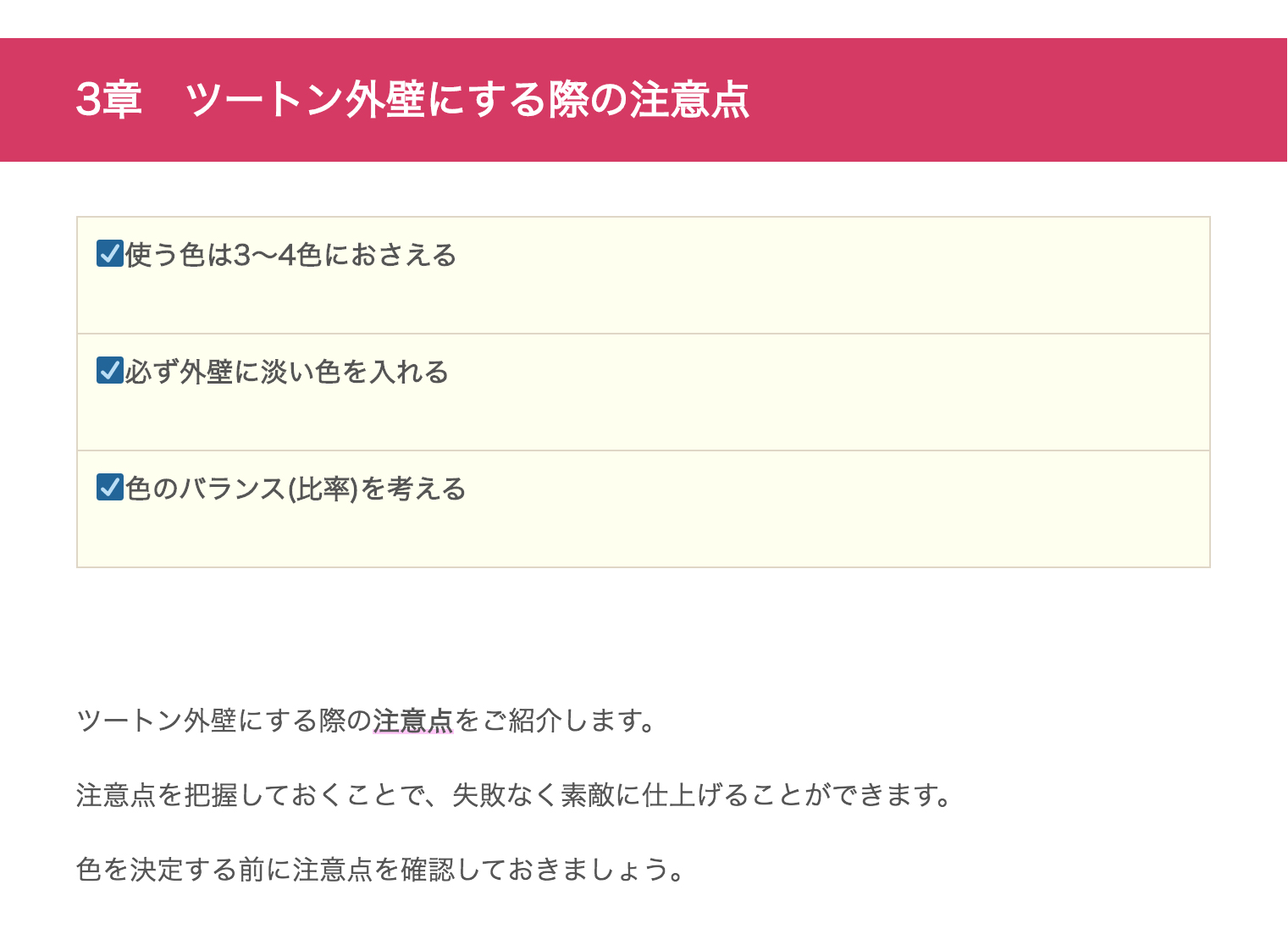Screen dimensions: 1288x934
Task: Click the underlined 注意点 link in the paragraph
Action: 413,721
